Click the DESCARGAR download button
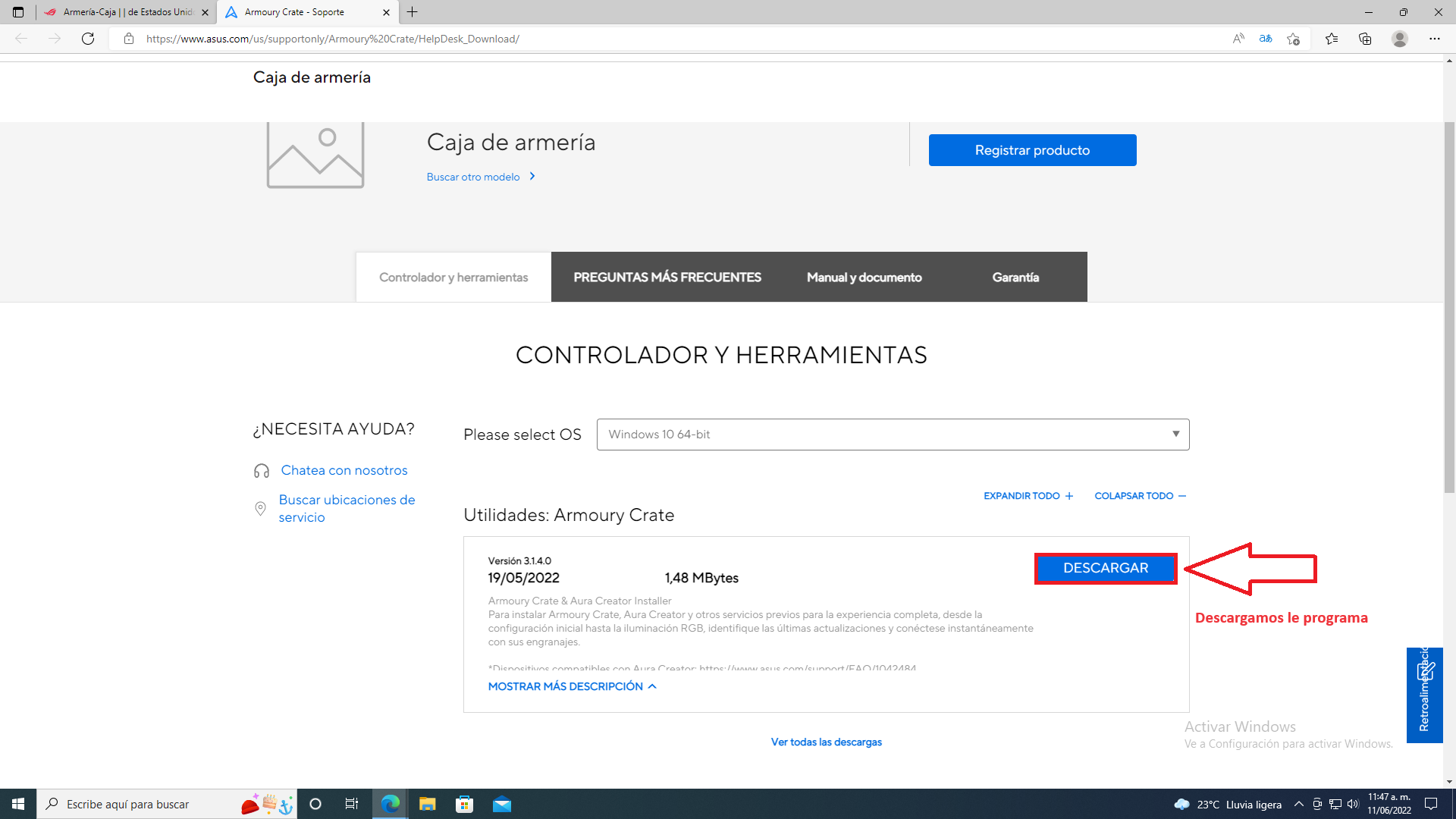Screen dimensions: 1456x819 1105,568
